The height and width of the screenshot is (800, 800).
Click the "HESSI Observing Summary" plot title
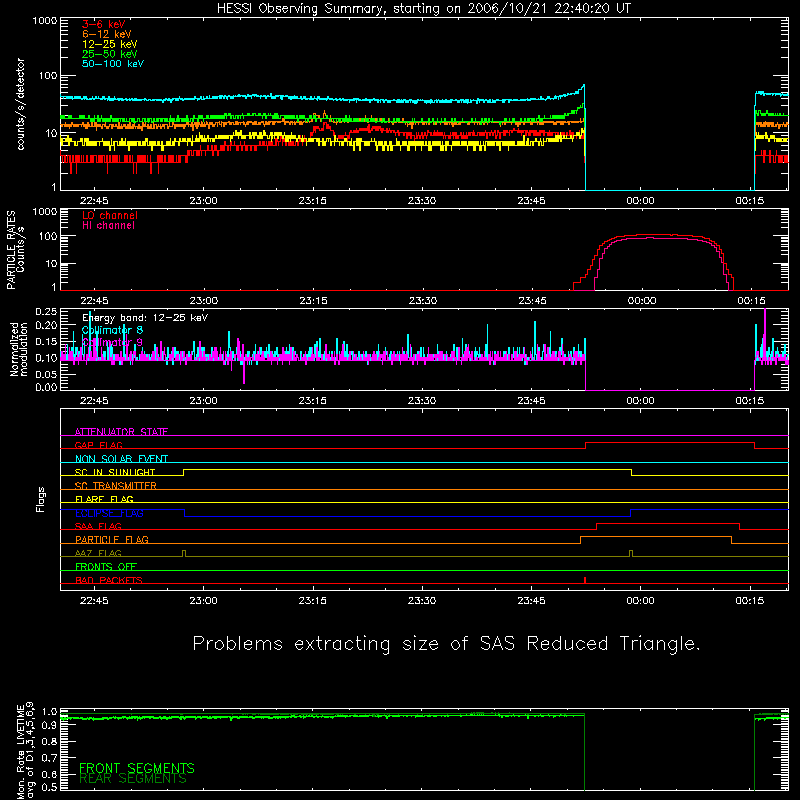[423, 9]
